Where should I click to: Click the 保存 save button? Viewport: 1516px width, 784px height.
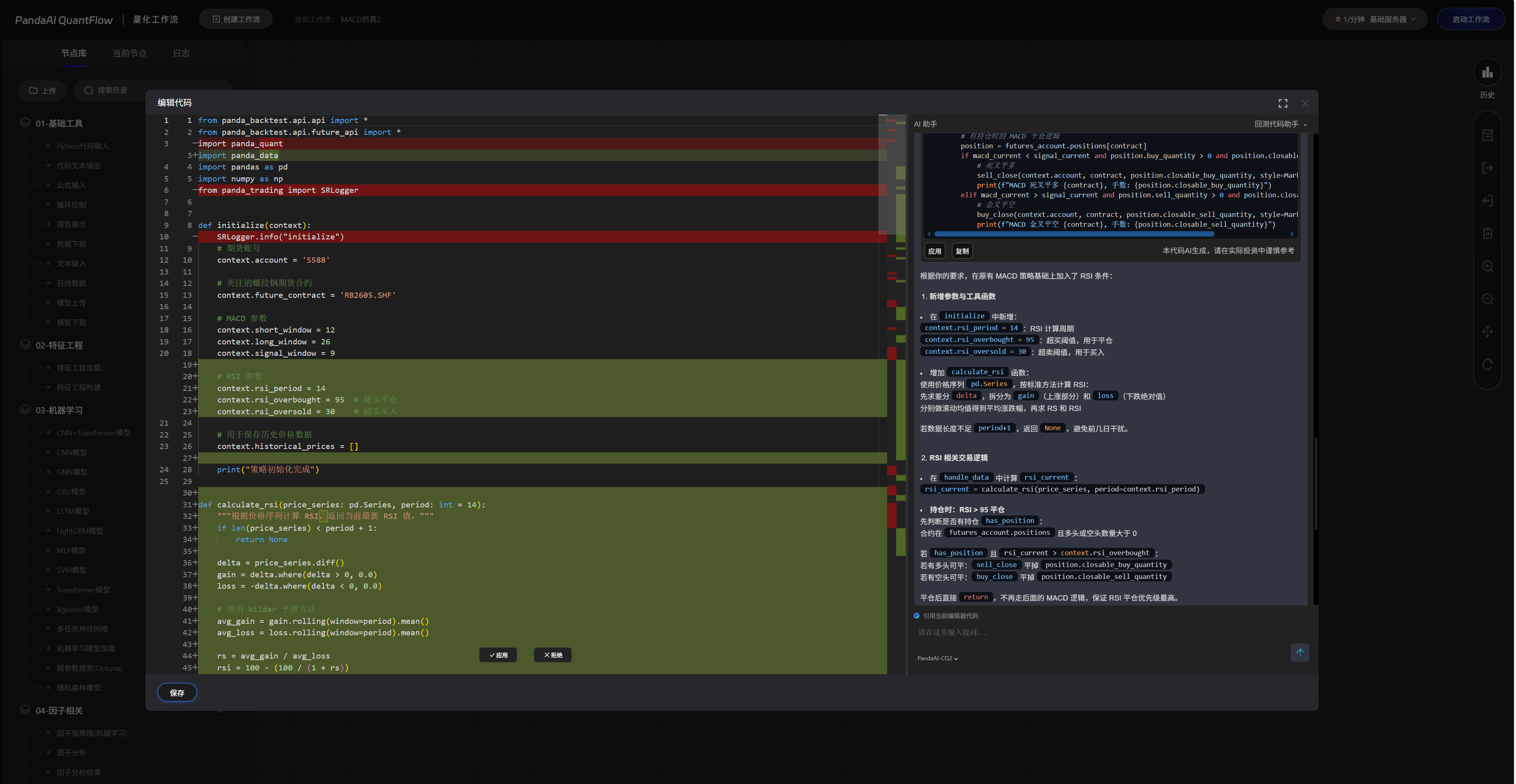(177, 693)
